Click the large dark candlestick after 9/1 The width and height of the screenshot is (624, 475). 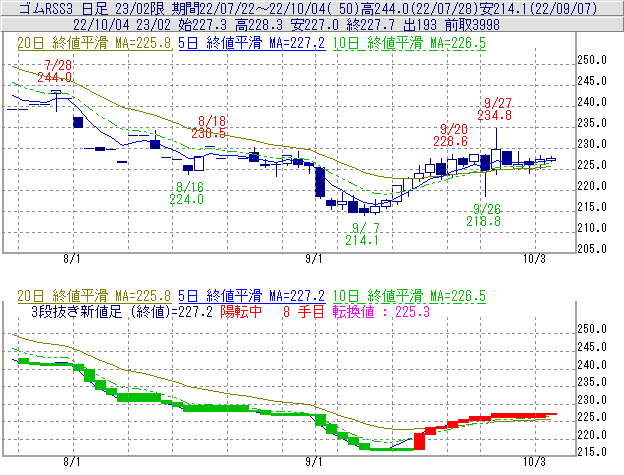click(x=320, y=182)
